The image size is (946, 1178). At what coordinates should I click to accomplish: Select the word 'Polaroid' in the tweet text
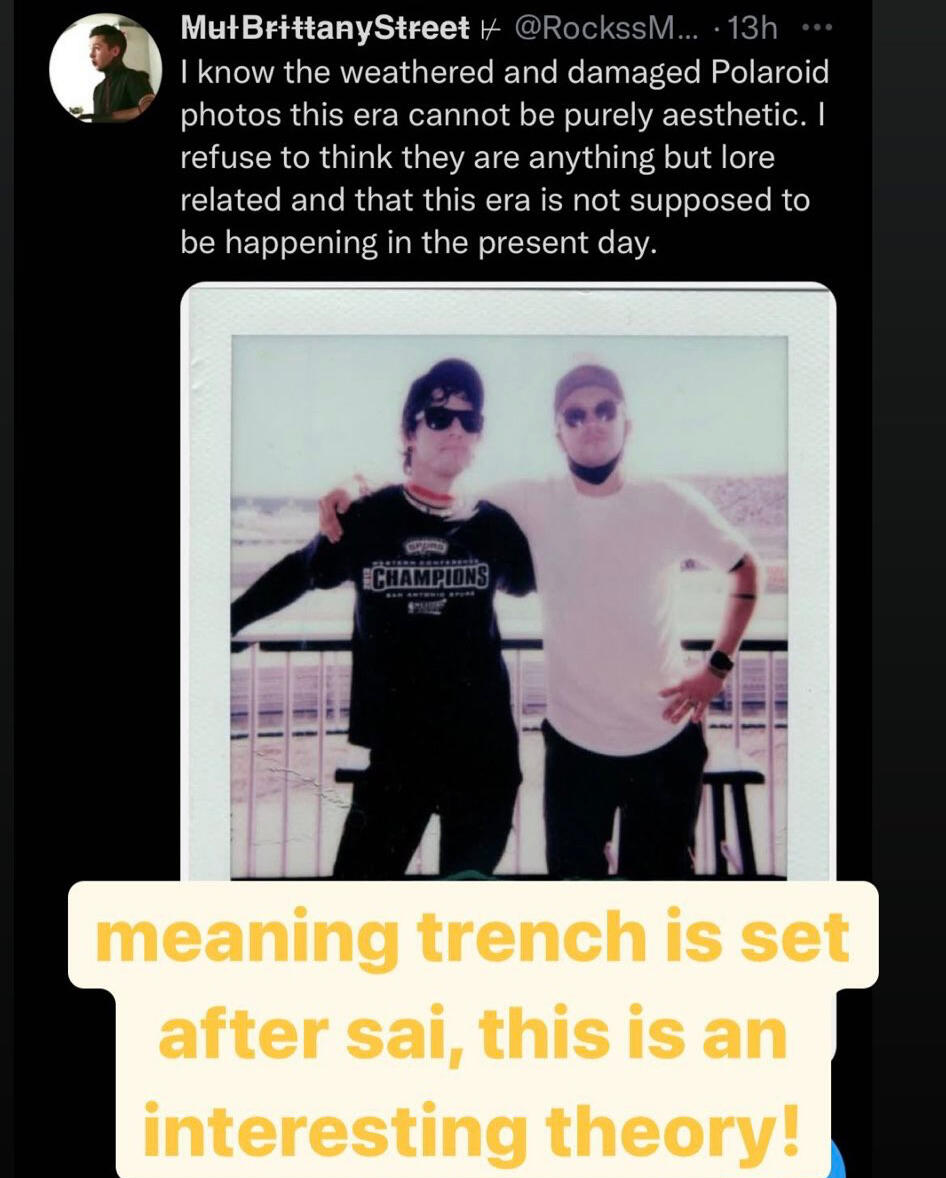(769, 72)
